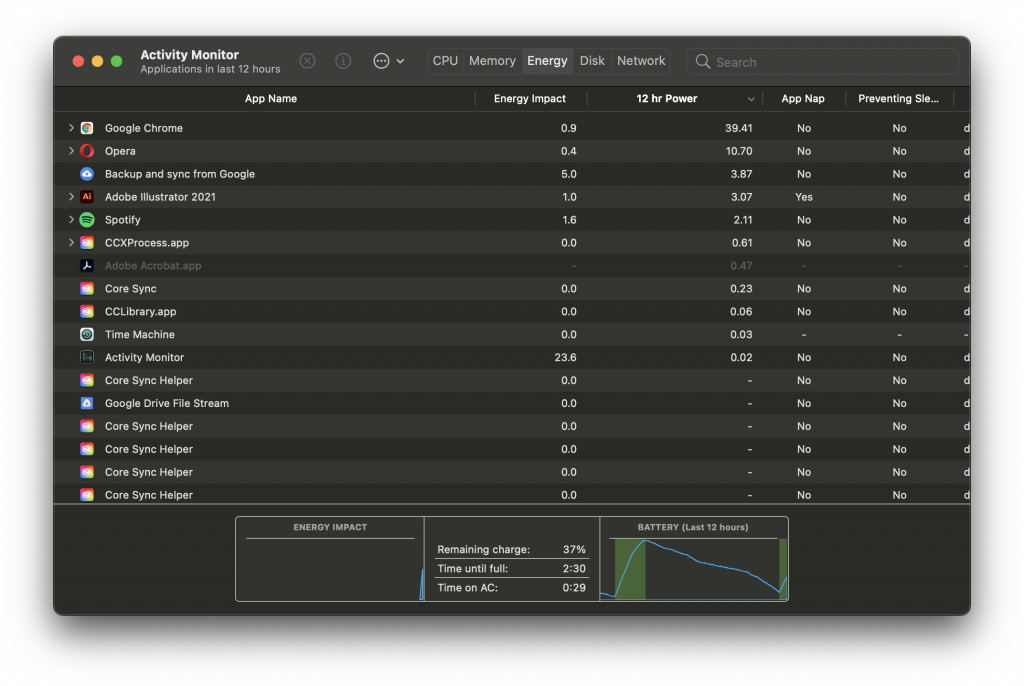Select the Google Drive File Stream row
The width and height of the screenshot is (1024, 686).
click(511, 403)
